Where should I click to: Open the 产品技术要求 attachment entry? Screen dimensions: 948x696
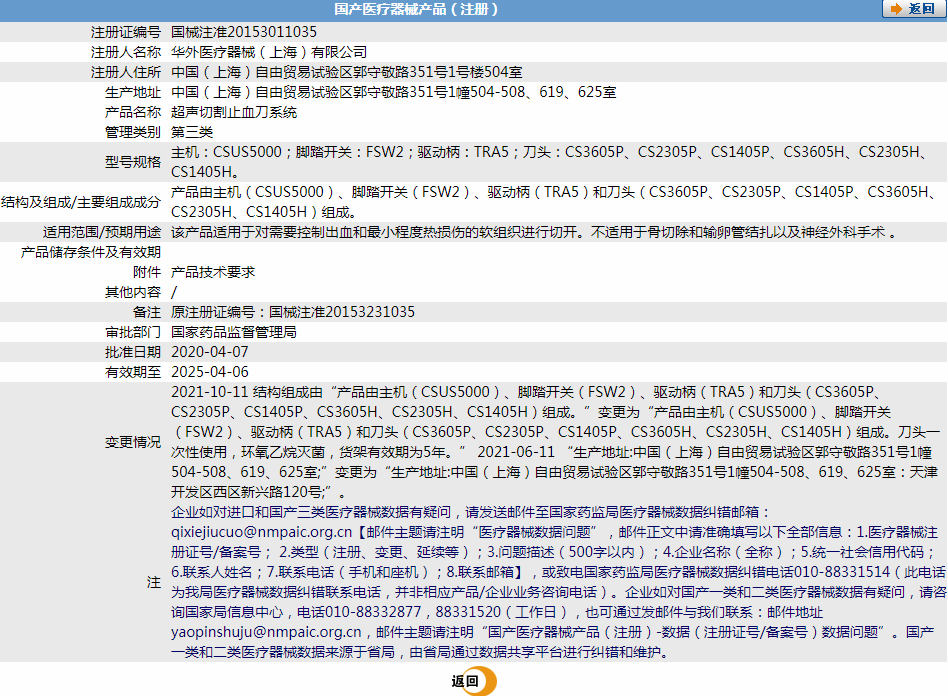point(213,272)
